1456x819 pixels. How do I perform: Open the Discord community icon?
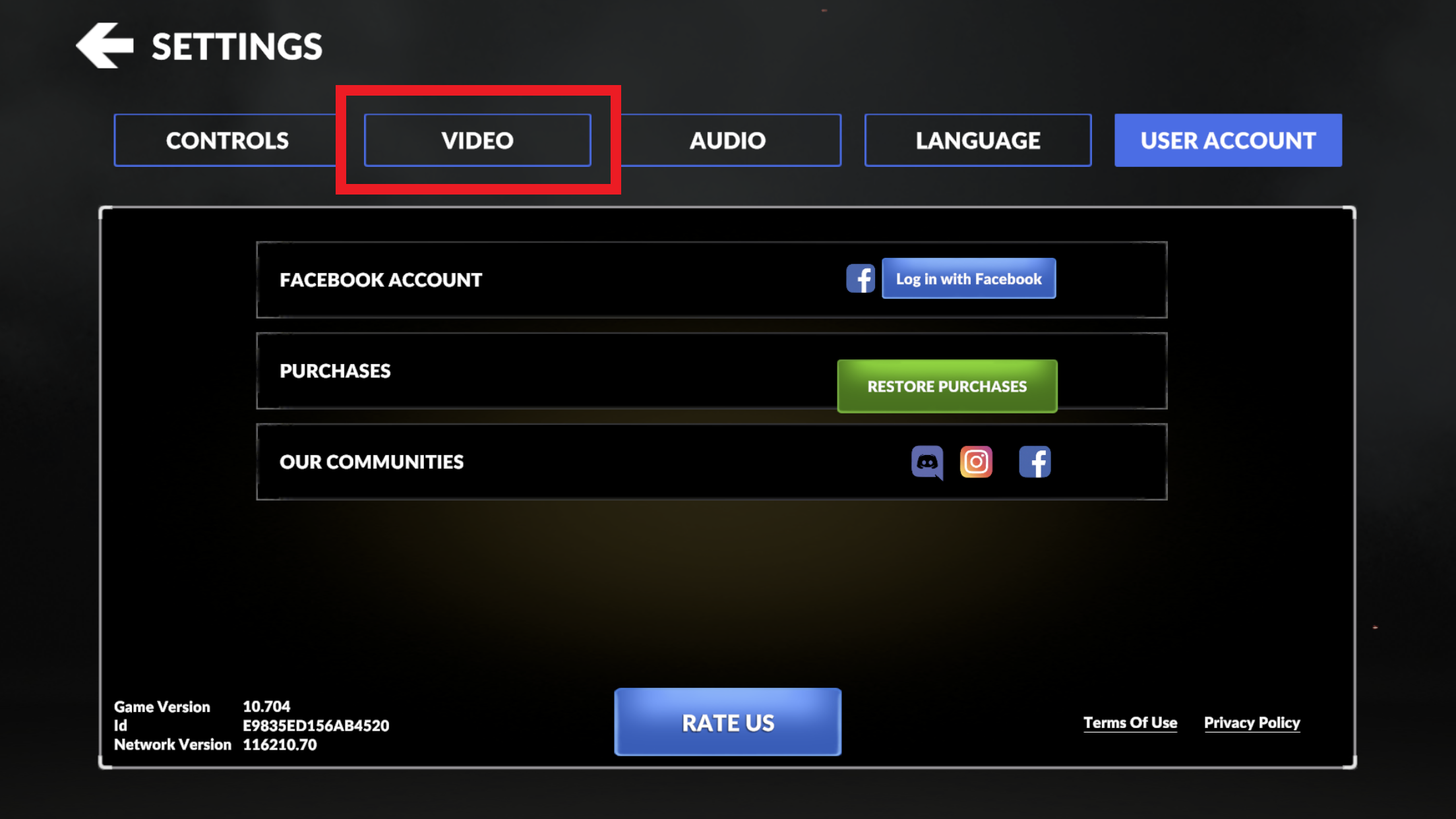click(x=927, y=462)
